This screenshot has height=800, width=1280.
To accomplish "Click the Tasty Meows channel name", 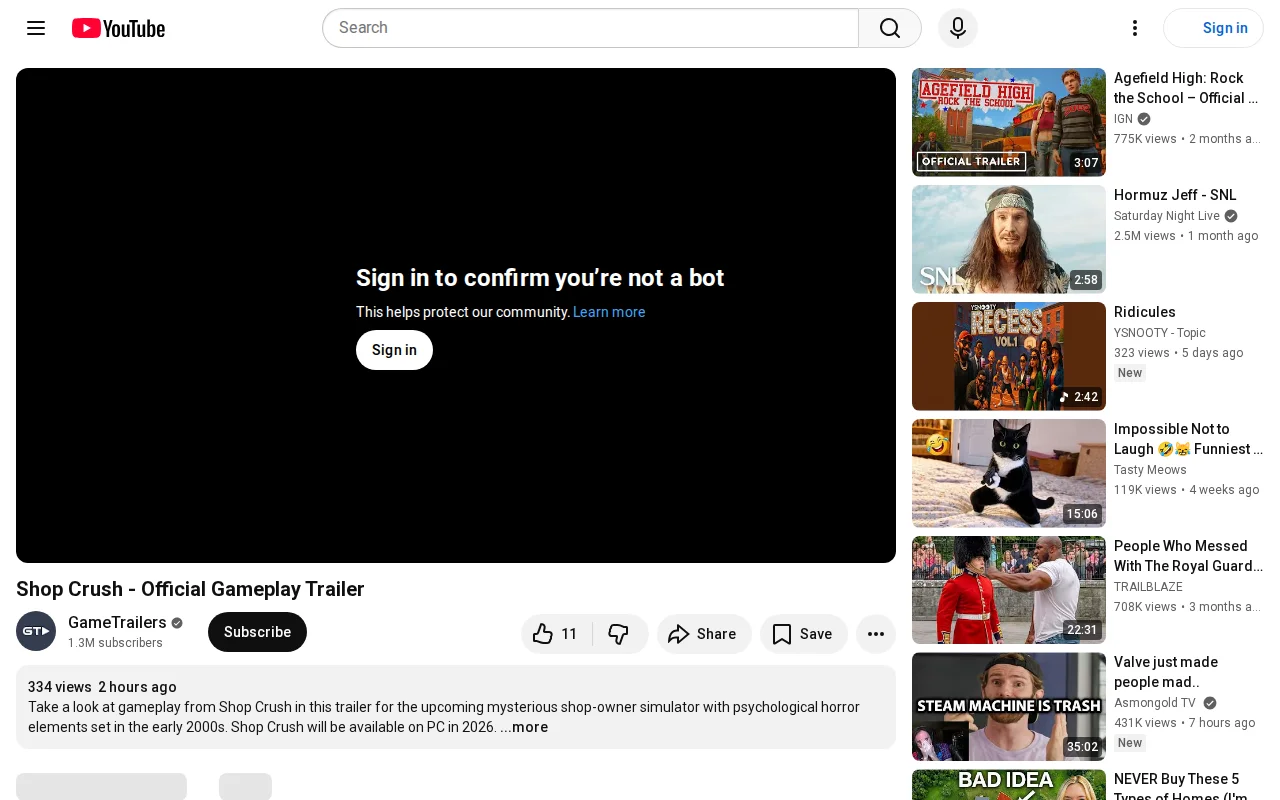I will tap(1150, 470).
